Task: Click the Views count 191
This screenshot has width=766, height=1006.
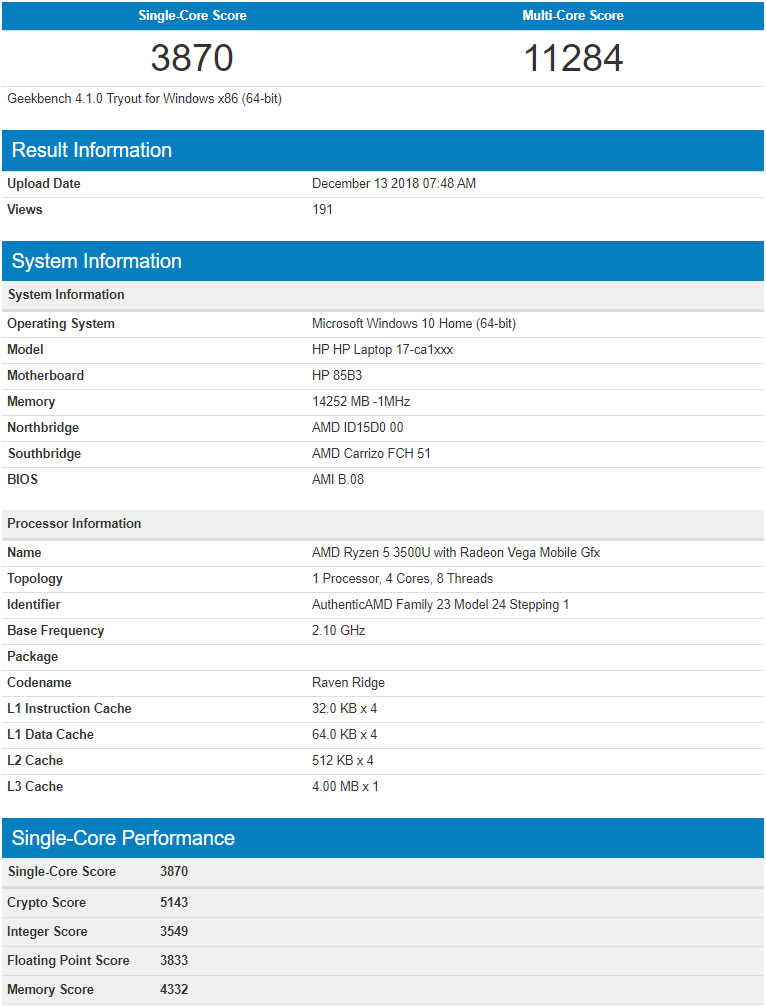Action: pos(322,210)
